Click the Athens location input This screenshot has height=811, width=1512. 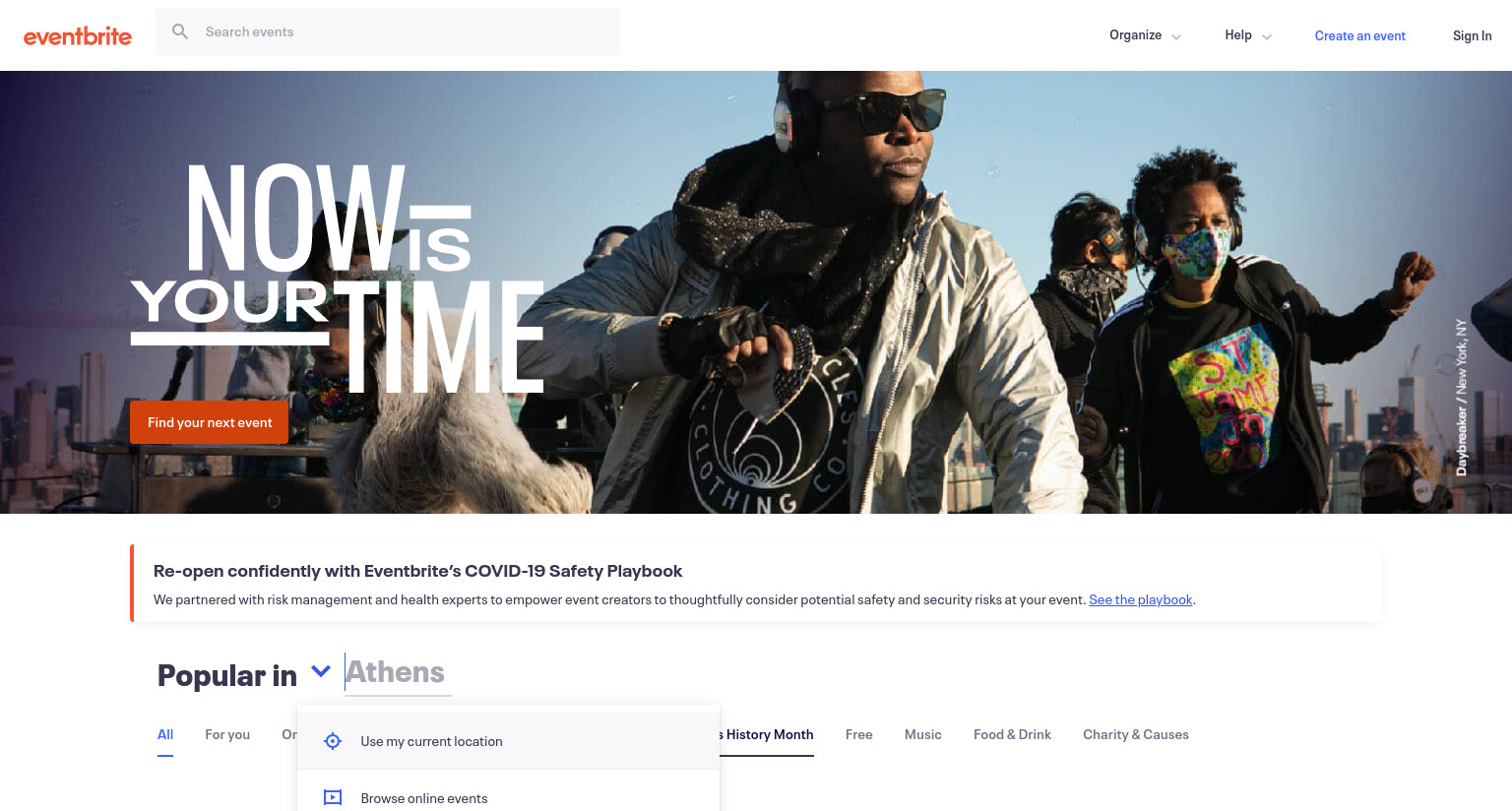(x=398, y=673)
